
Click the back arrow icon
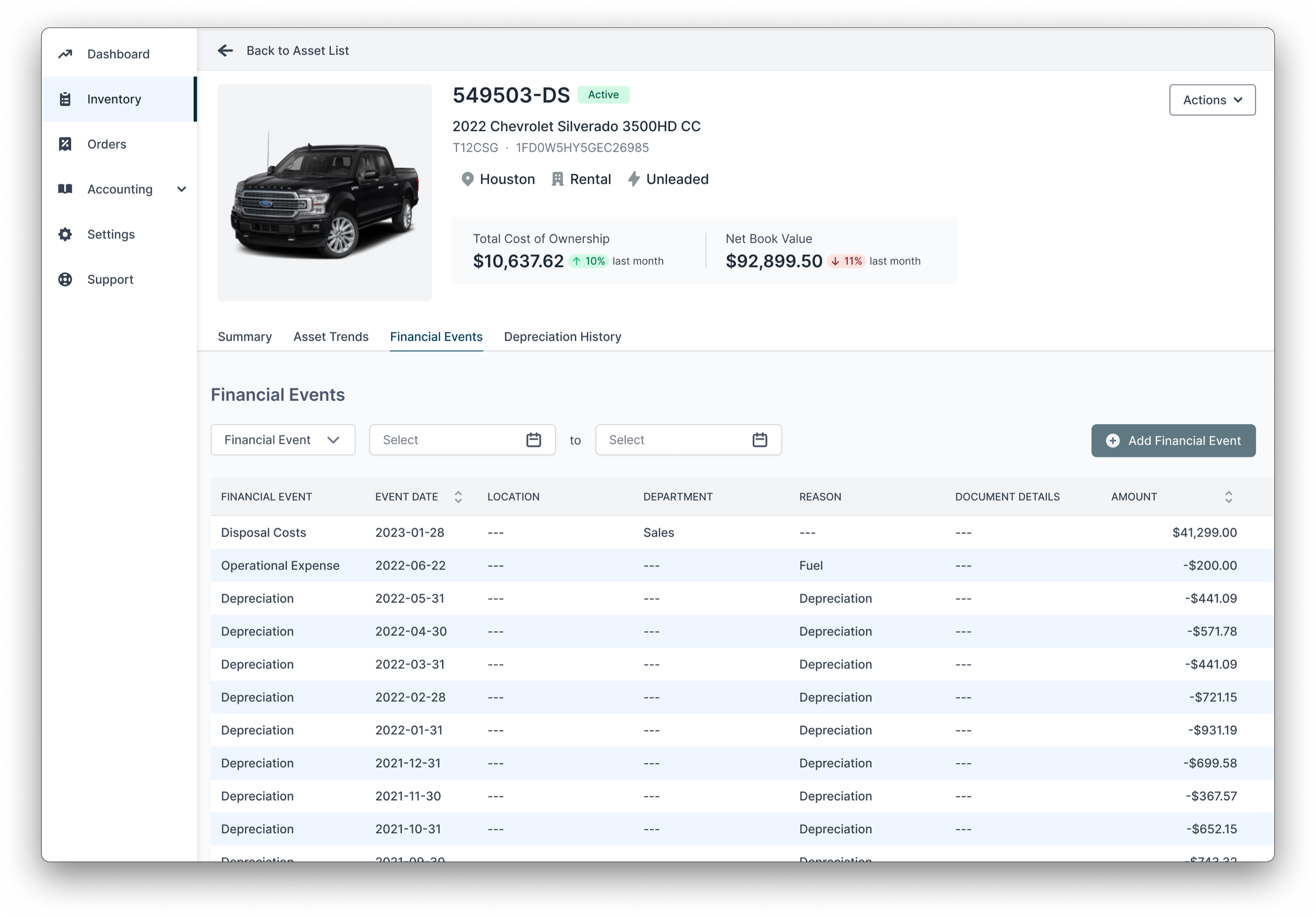click(225, 51)
